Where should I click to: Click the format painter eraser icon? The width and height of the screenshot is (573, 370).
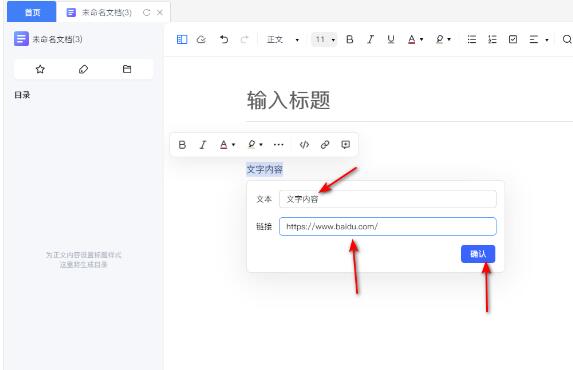tap(201, 39)
